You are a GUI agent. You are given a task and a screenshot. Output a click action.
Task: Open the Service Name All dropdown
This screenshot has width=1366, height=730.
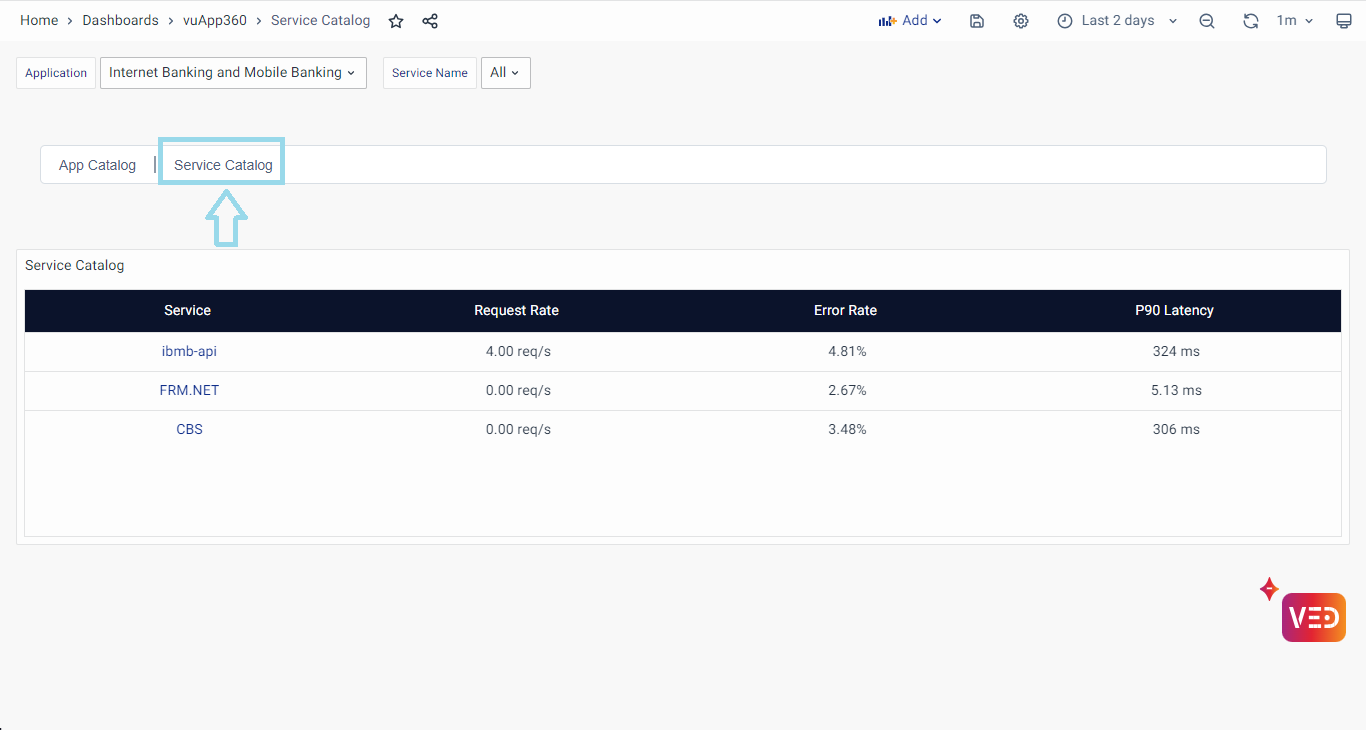coord(505,73)
